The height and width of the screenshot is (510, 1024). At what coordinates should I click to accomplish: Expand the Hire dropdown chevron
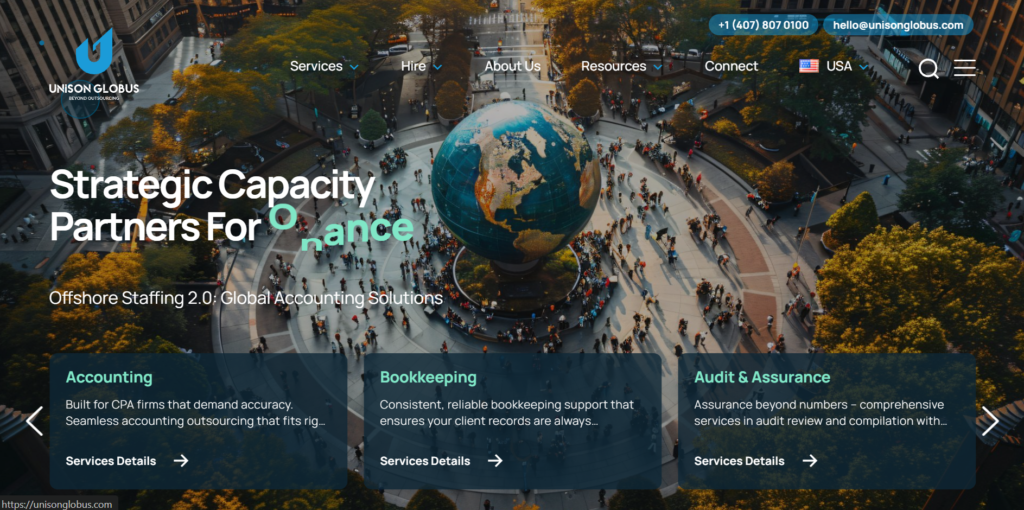[438, 67]
